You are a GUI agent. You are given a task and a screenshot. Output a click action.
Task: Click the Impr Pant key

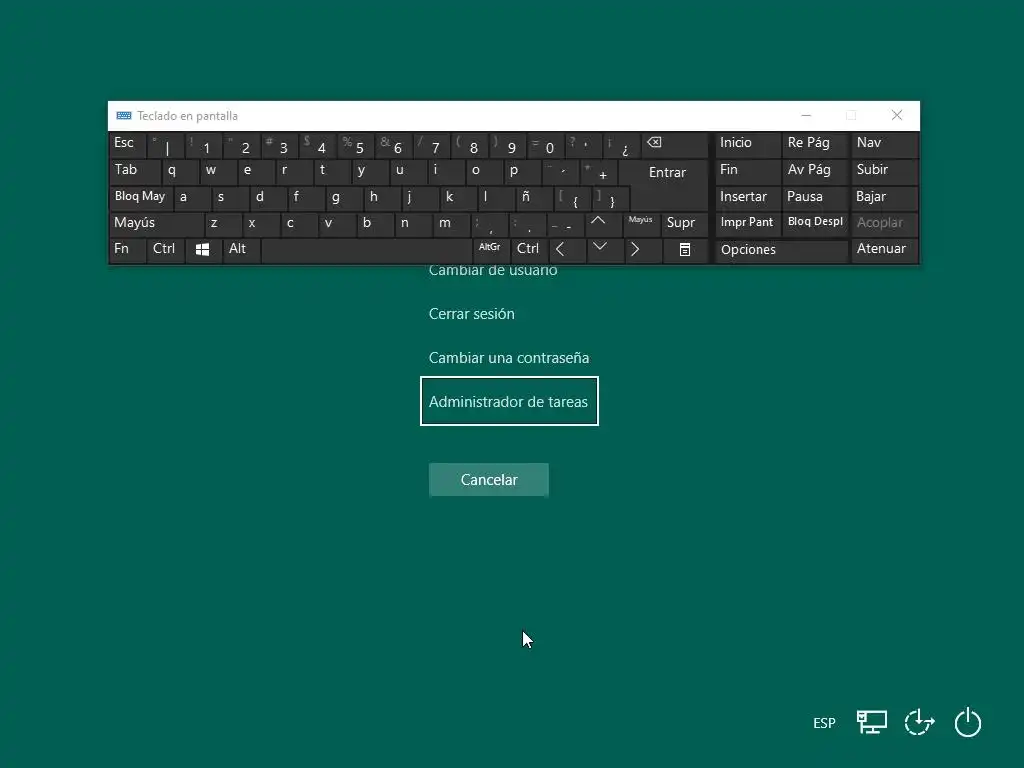[747, 223]
